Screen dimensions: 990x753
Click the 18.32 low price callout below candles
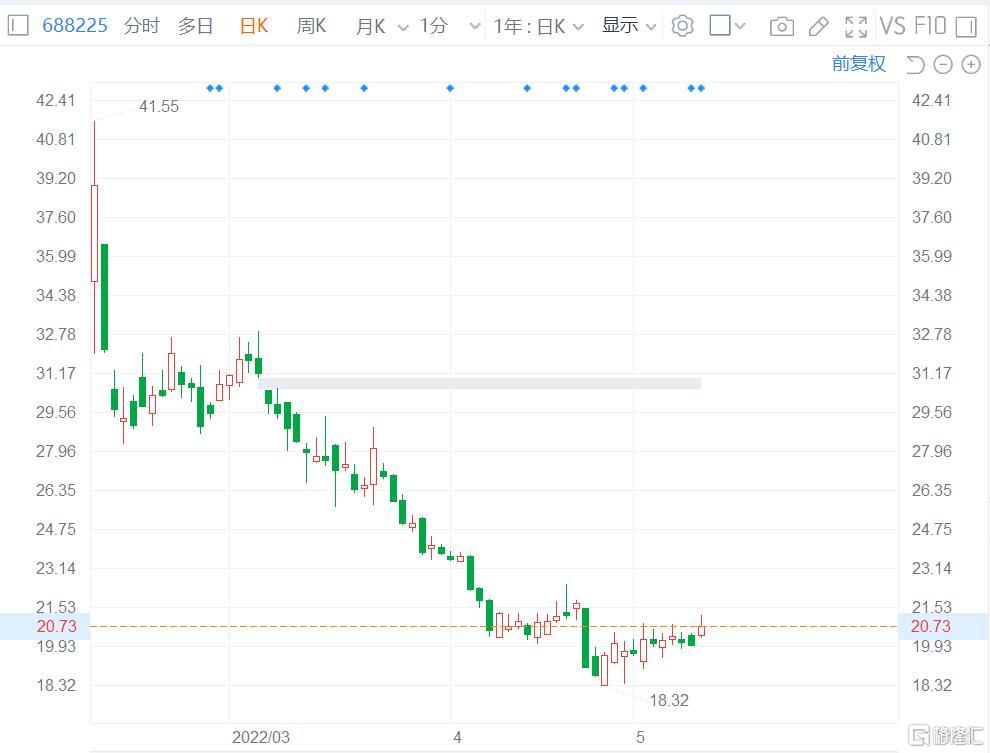669,700
